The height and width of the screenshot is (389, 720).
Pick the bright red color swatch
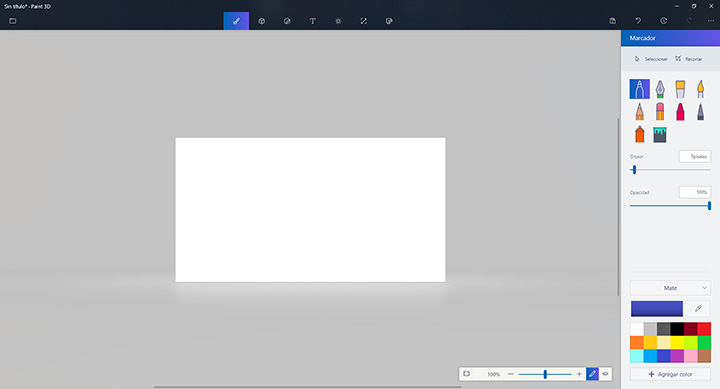coord(704,329)
